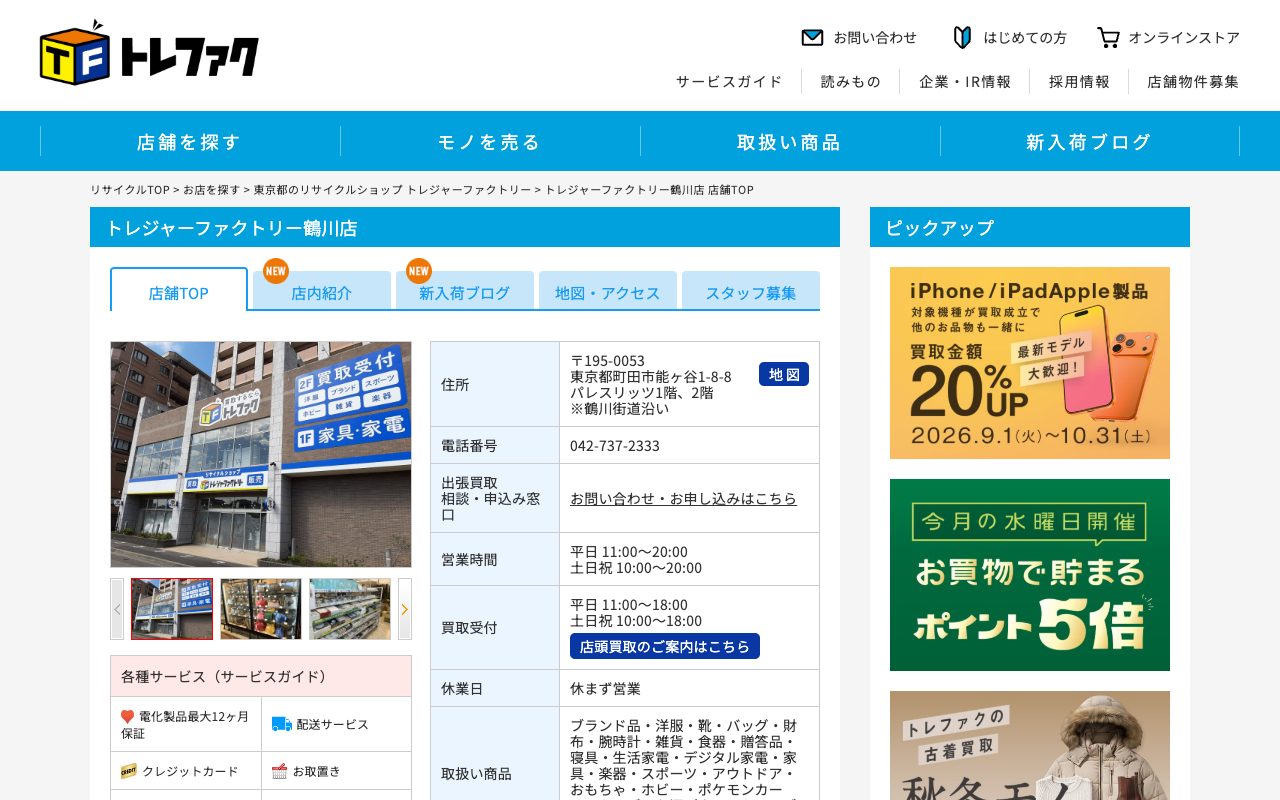Click リサイクルTOP breadcrumb link
This screenshot has height=800, width=1280.
pos(130,189)
